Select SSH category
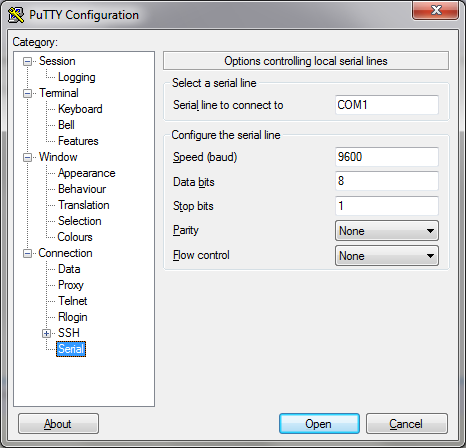 click(x=69, y=333)
